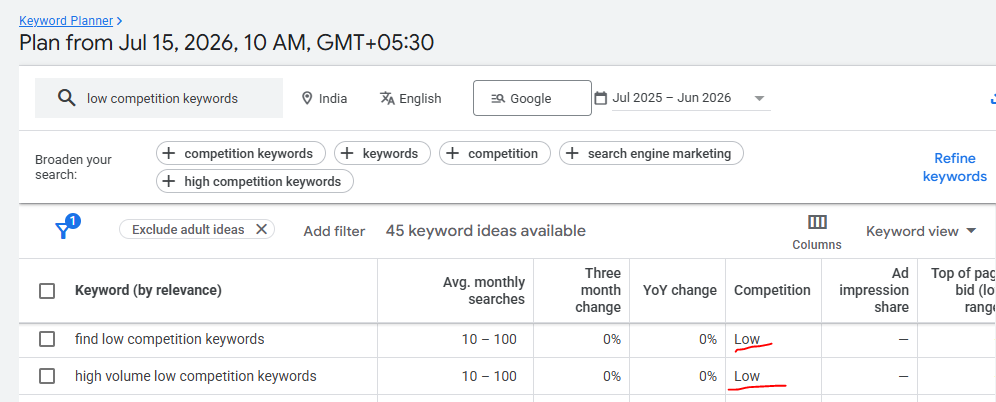Click the plus icon on 'search engine marketing'
This screenshot has height=402, width=996.
[x=572, y=153]
